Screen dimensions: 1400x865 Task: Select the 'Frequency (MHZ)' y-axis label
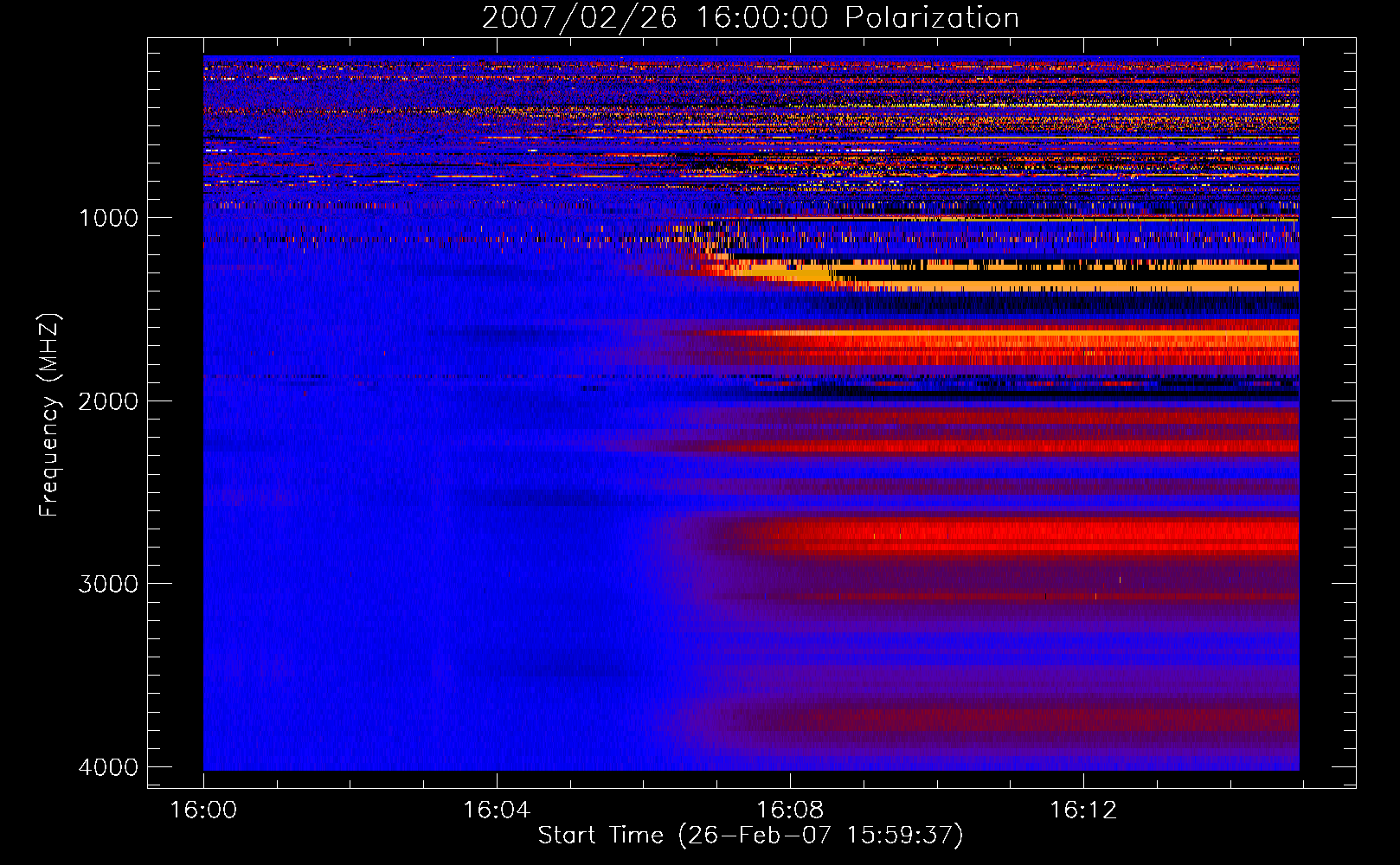(x=49, y=415)
